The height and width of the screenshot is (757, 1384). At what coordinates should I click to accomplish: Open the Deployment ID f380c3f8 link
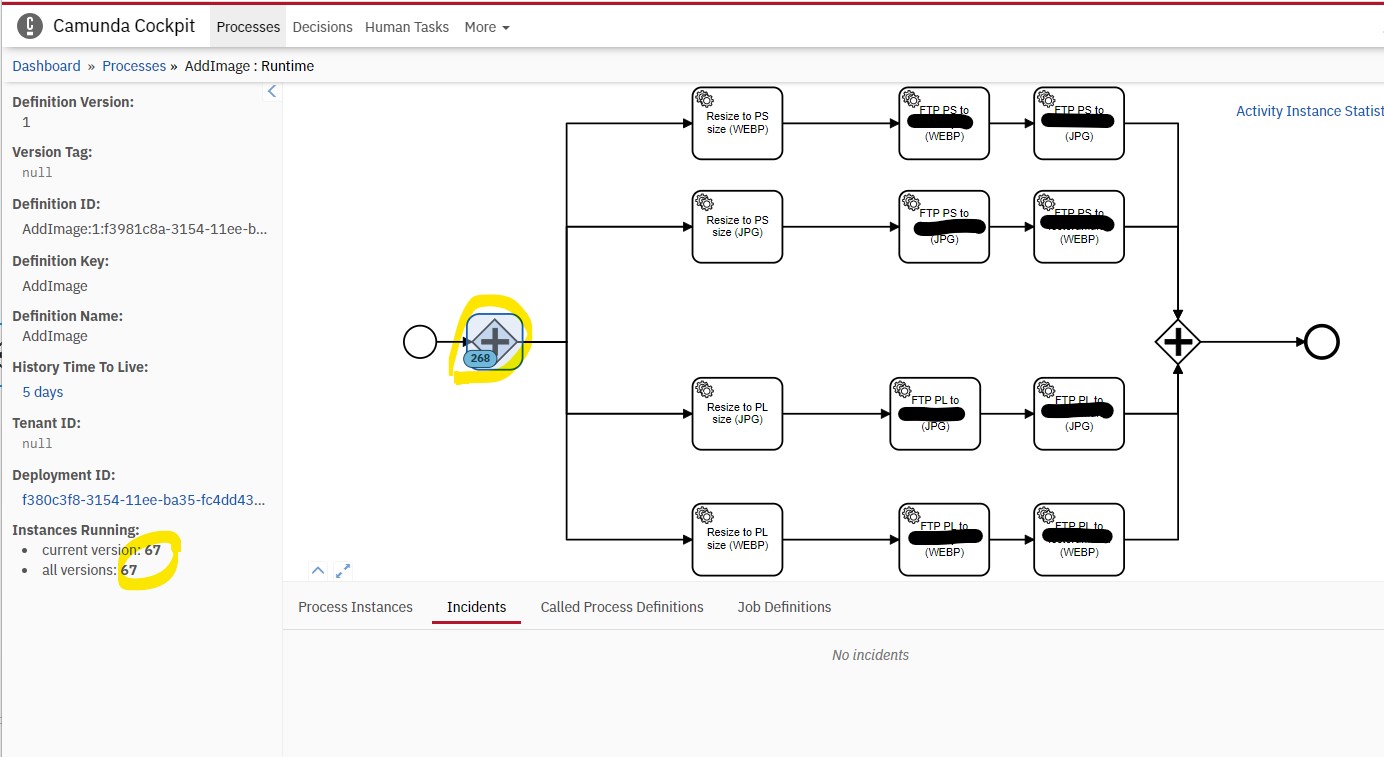click(x=144, y=500)
